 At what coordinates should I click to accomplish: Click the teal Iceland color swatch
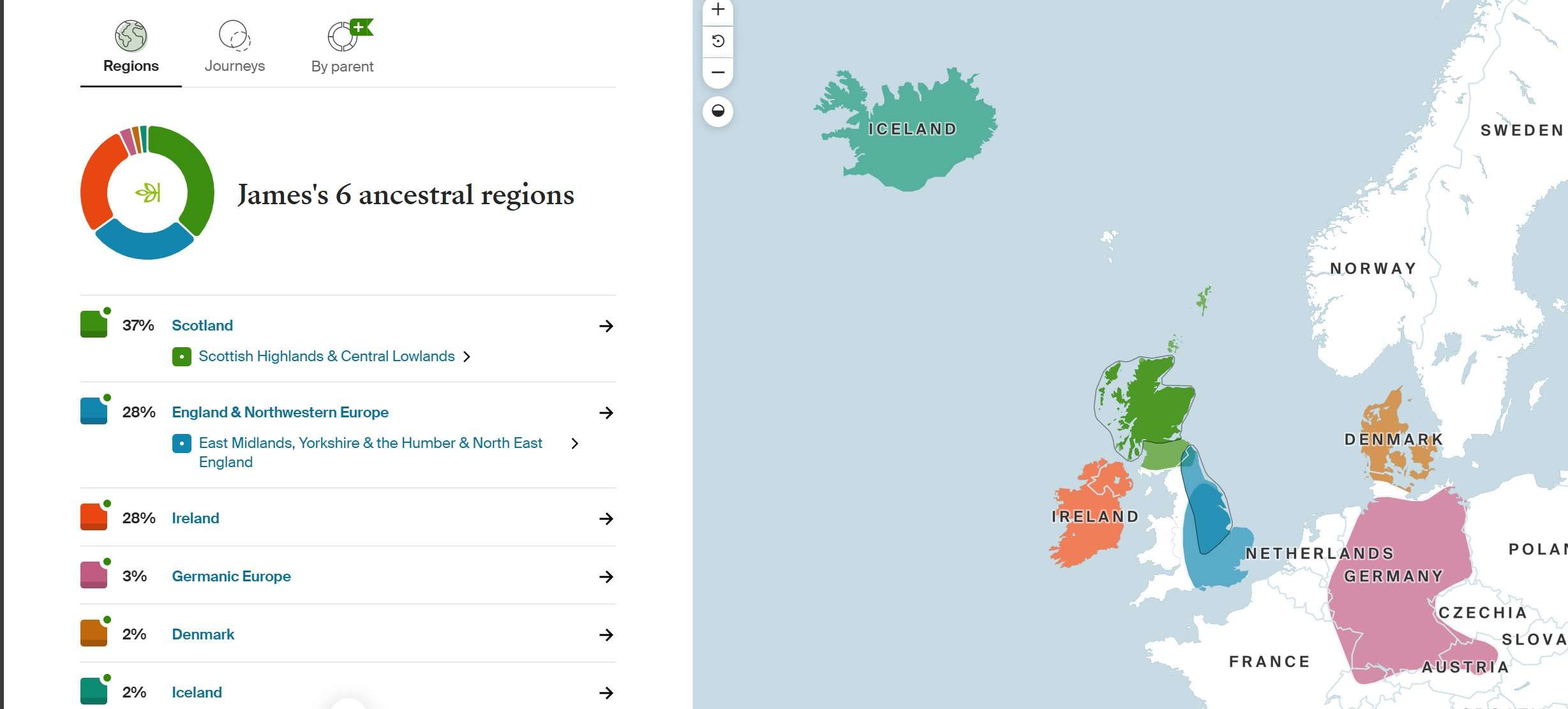[94, 691]
